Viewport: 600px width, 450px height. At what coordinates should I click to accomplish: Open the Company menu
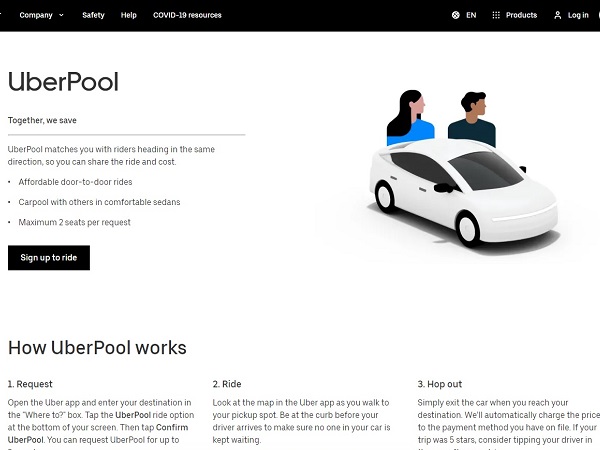36,15
